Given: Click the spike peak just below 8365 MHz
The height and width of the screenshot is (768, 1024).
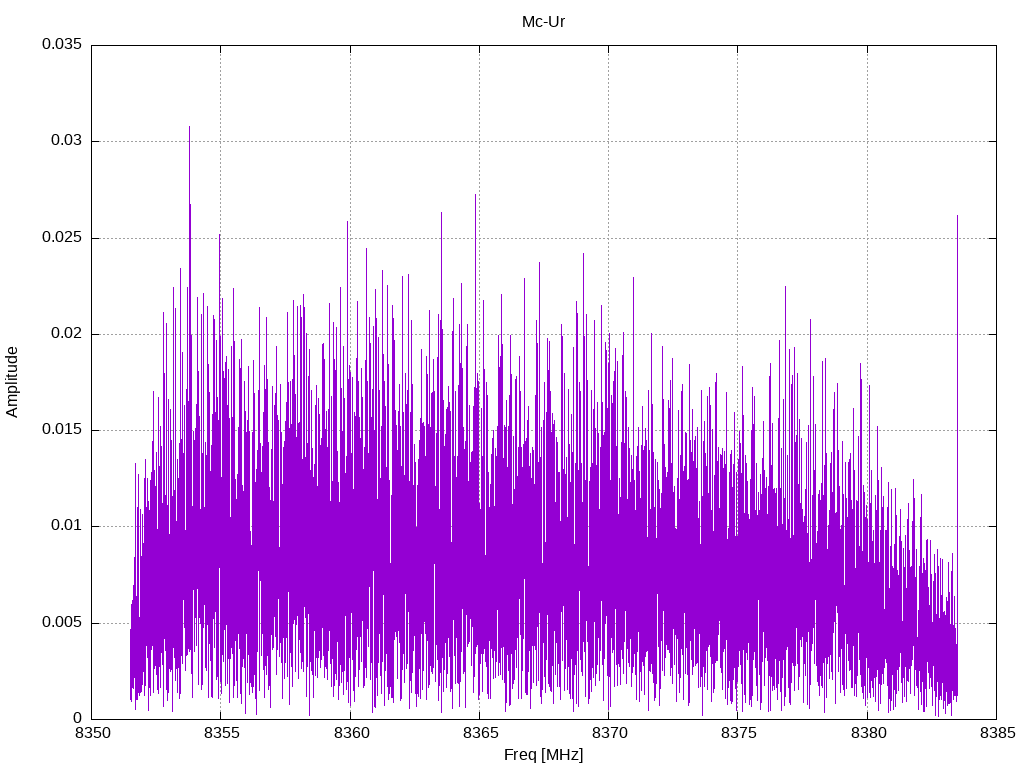Looking at the screenshot, I should coord(475,195).
